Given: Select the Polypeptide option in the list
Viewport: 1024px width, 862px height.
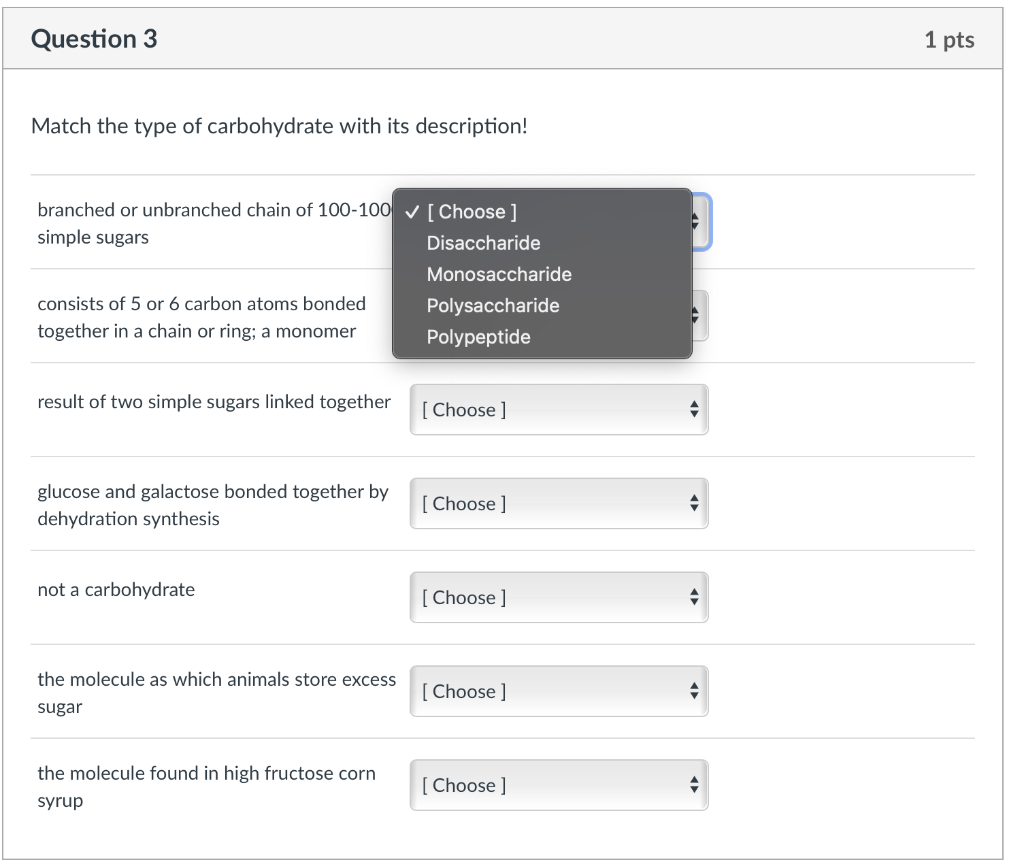Looking at the screenshot, I should point(478,337).
